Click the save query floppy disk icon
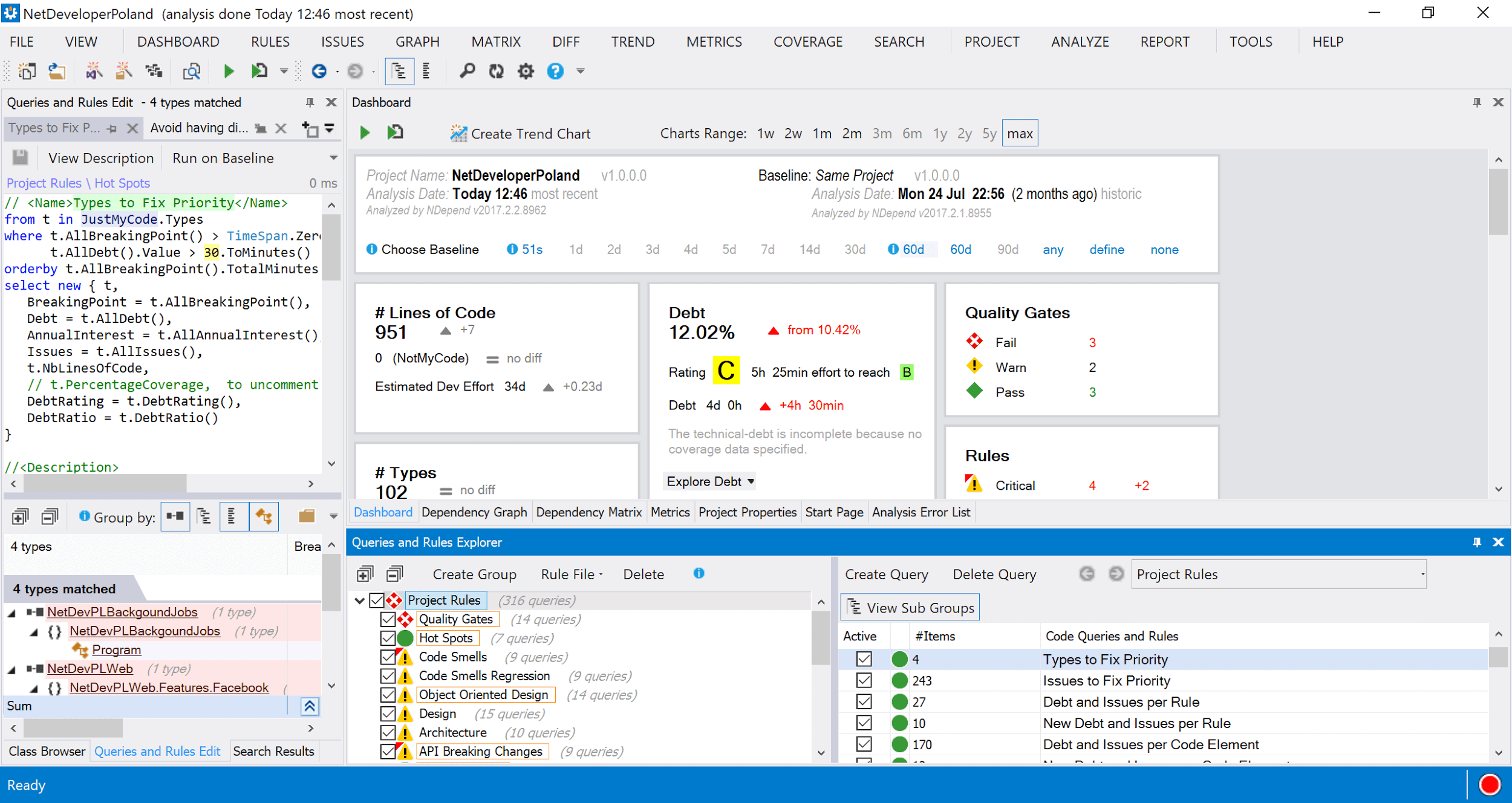Image resolution: width=1512 pixels, height=803 pixels. 20,158
